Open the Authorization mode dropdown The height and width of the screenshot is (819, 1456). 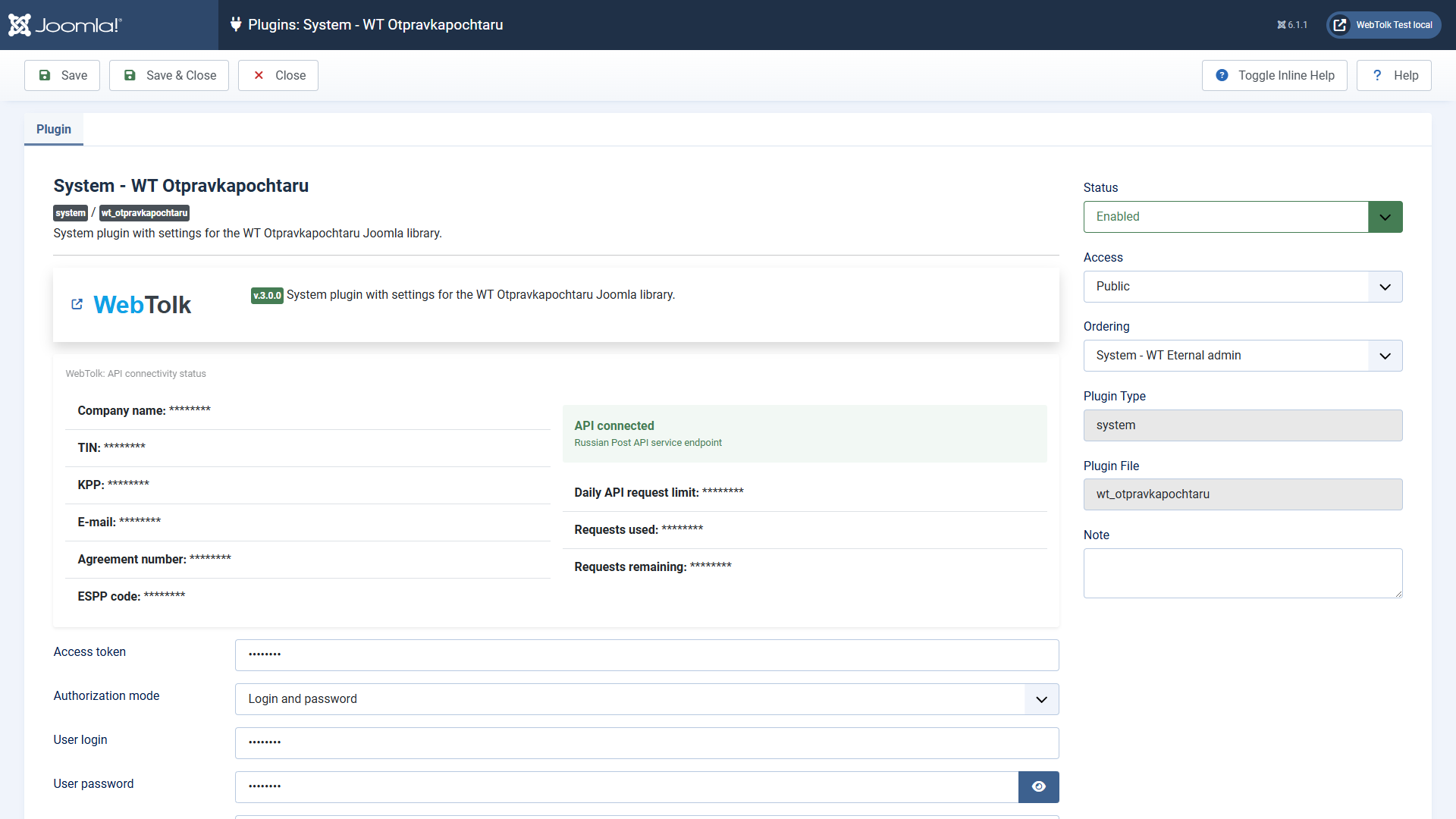(x=647, y=699)
